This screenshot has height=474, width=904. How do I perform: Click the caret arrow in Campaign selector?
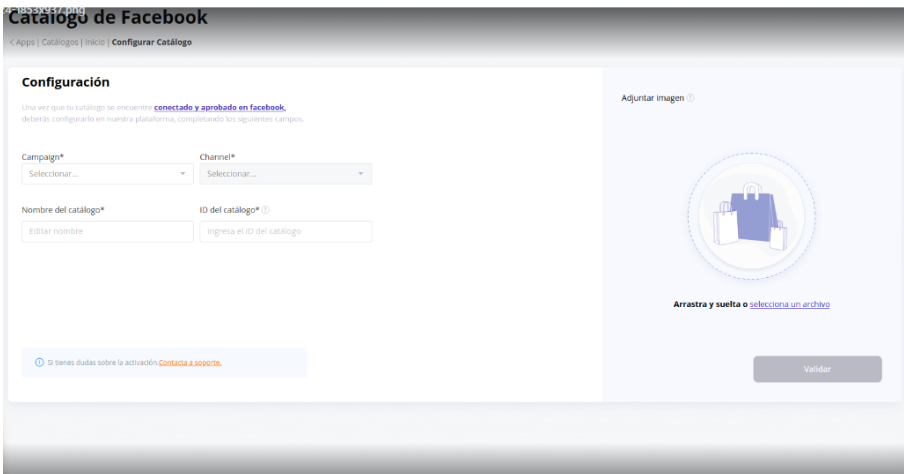182,174
